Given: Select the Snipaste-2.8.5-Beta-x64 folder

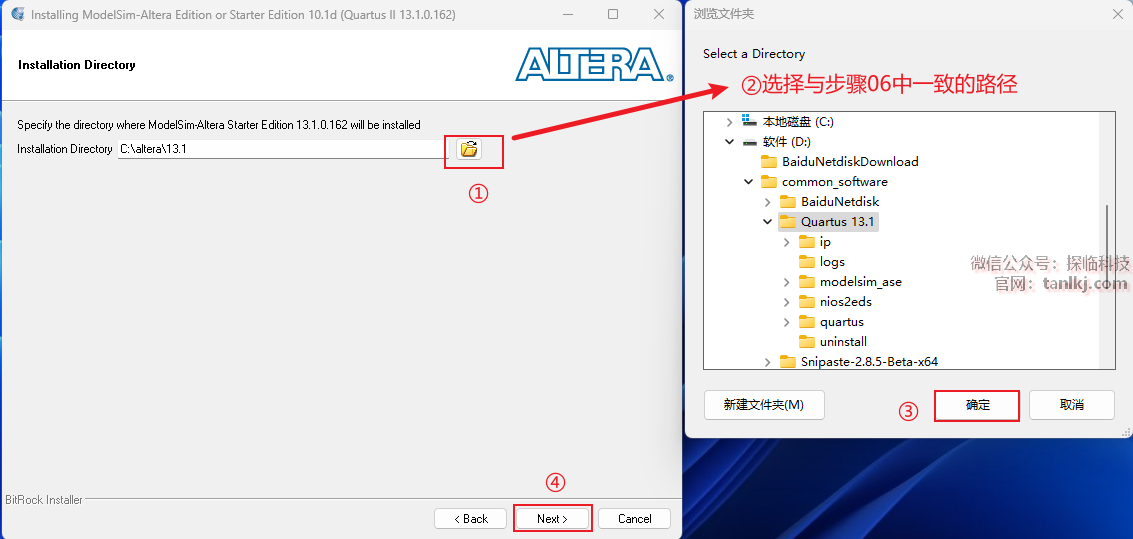Looking at the screenshot, I should coord(869,361).
